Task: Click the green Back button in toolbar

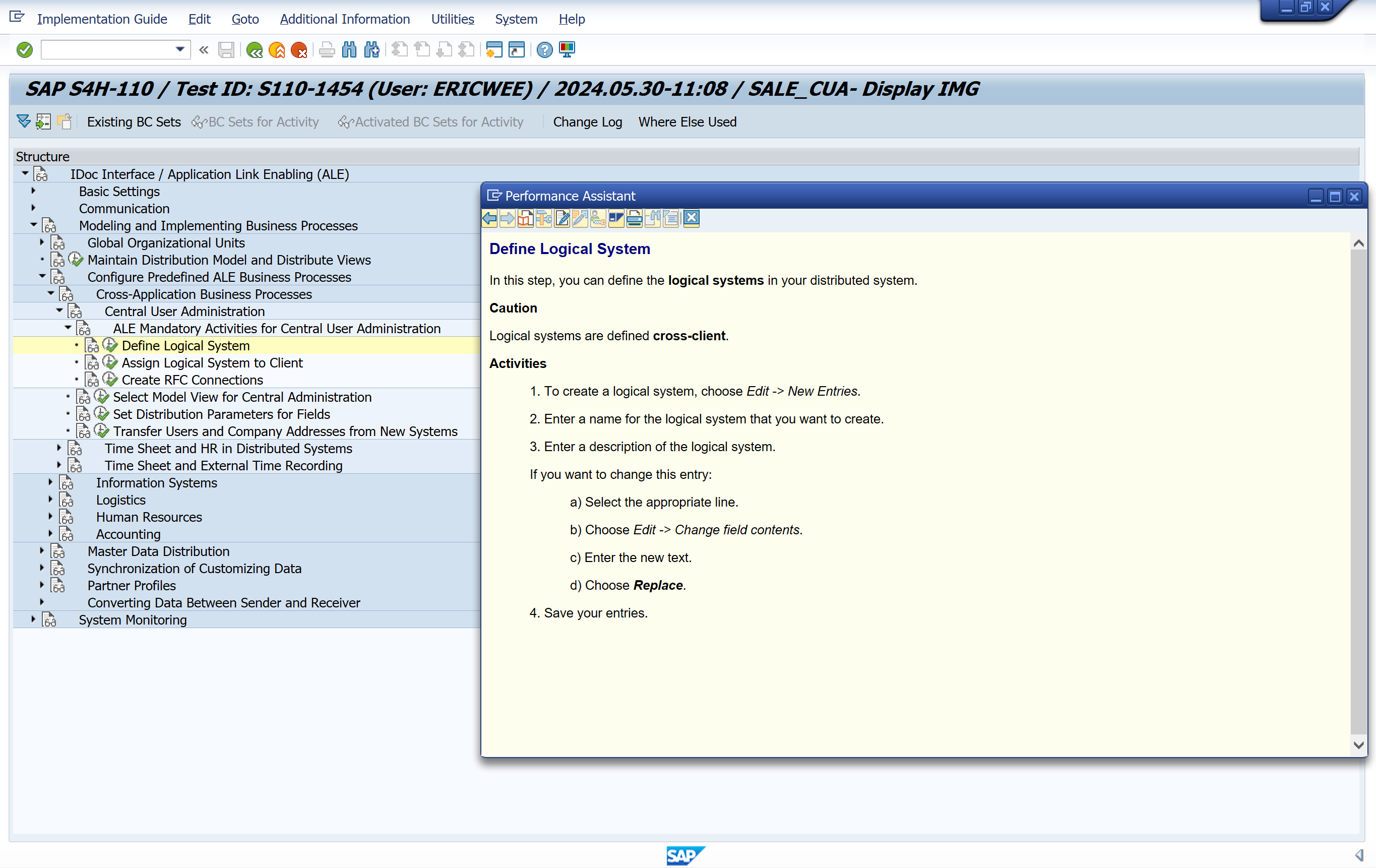Action: point(255,50)
